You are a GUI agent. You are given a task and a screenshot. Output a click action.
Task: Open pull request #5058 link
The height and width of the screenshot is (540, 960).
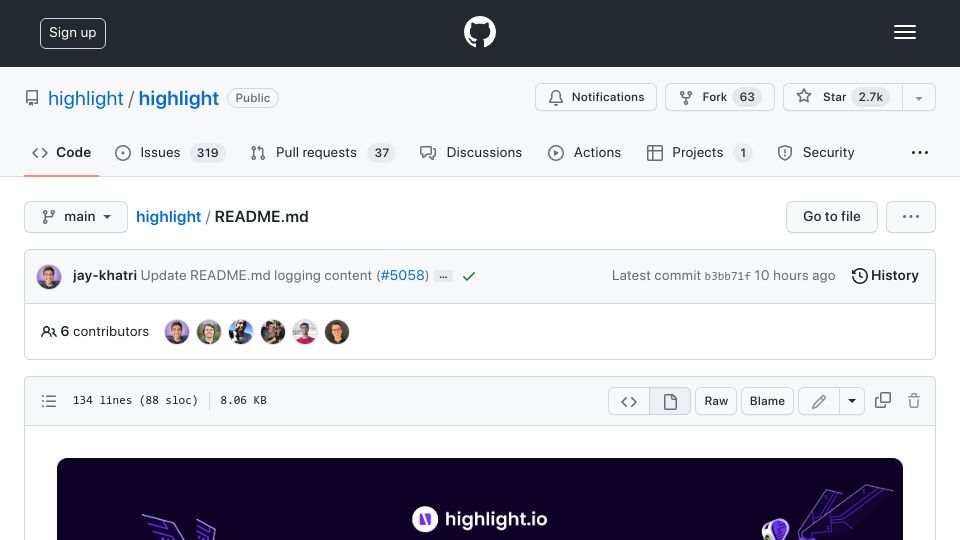pos(402,276)
